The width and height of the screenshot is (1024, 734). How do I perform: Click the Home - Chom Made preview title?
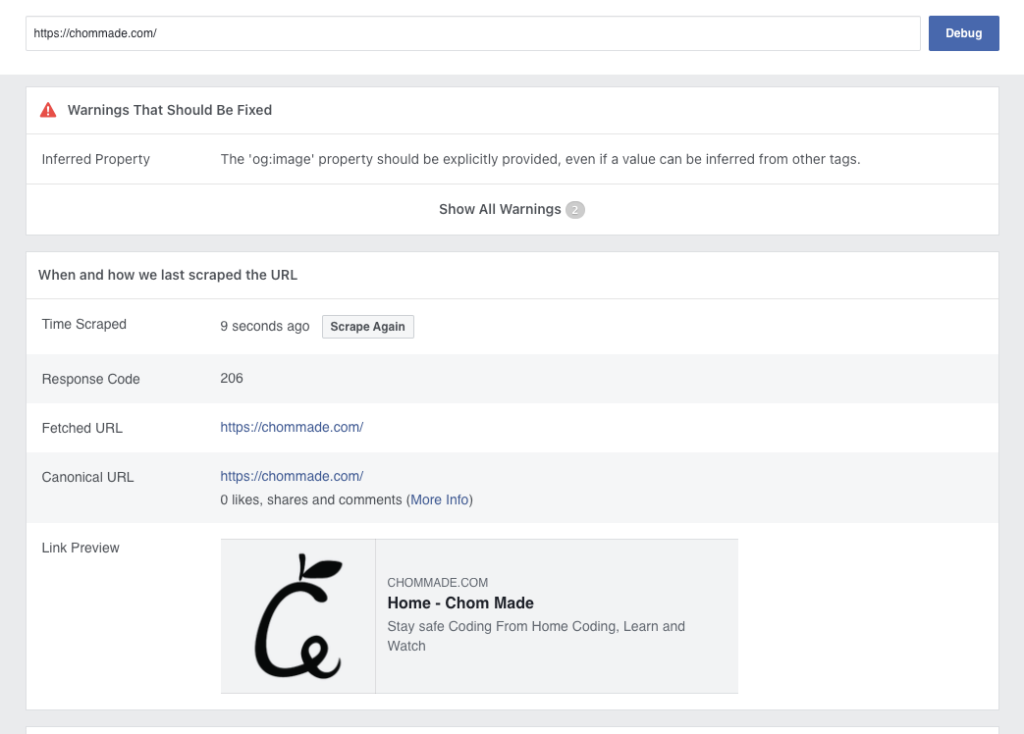pyautogui.click(x=460, y=603)
